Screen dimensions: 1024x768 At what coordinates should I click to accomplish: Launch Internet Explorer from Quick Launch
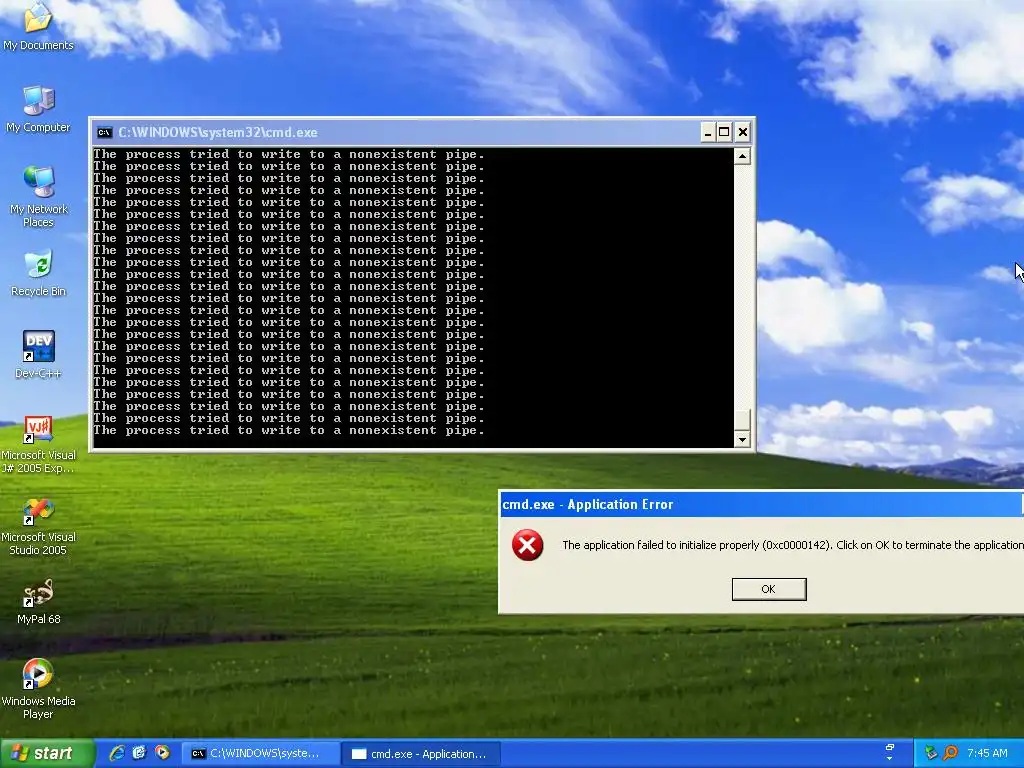point(117,753)
